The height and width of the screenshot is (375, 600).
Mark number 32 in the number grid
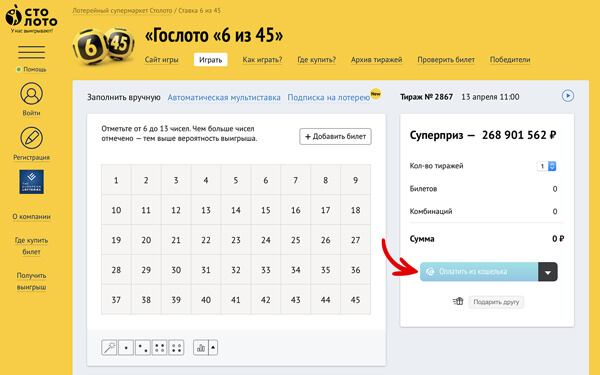coord(236,270)
